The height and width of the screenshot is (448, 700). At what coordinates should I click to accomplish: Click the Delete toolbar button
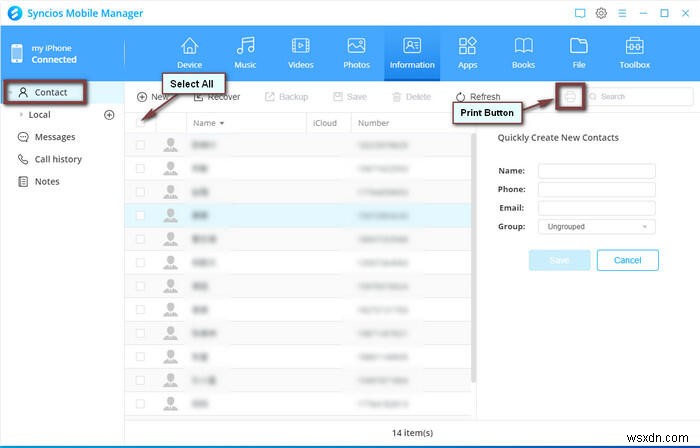411,97
